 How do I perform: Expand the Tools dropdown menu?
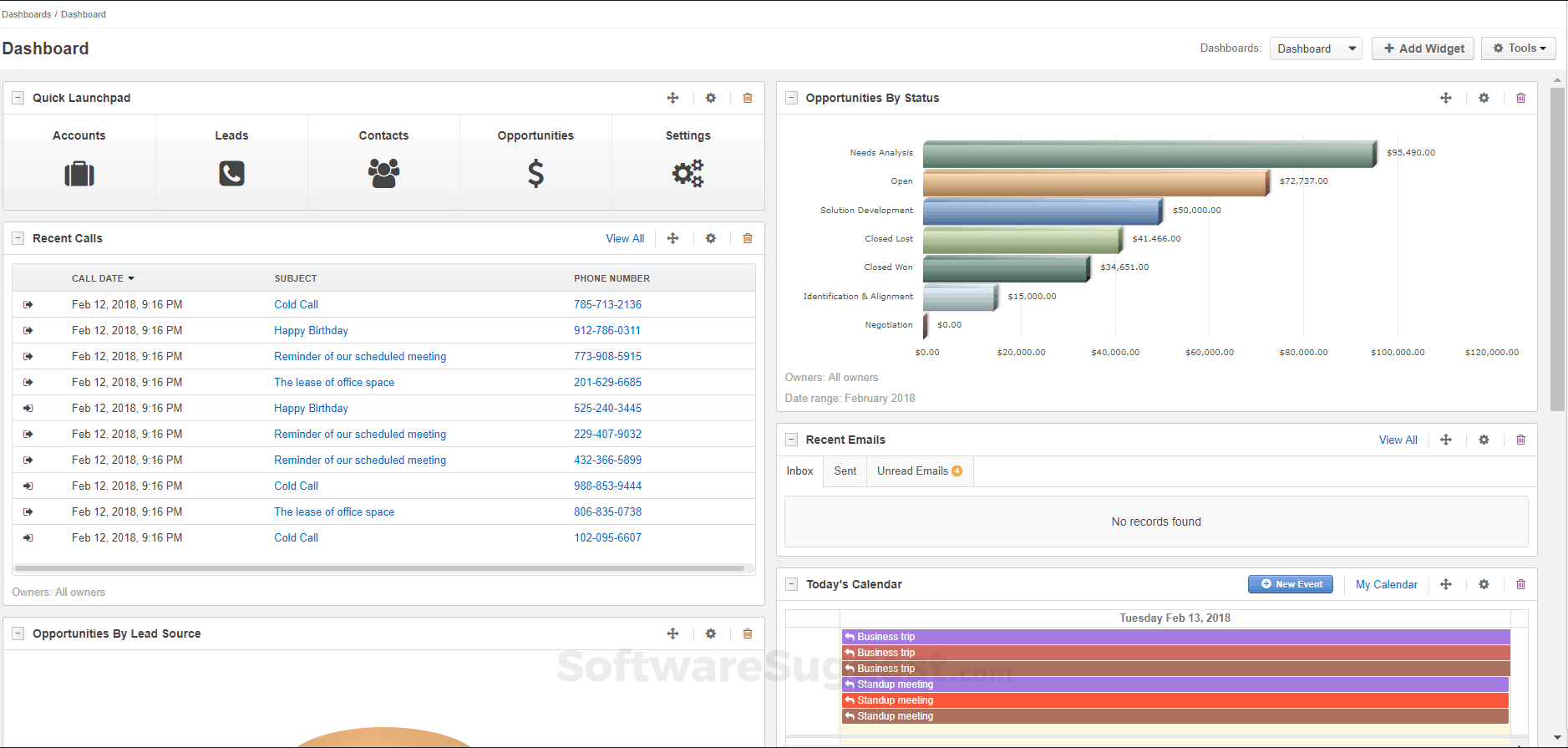point(1518,48)
